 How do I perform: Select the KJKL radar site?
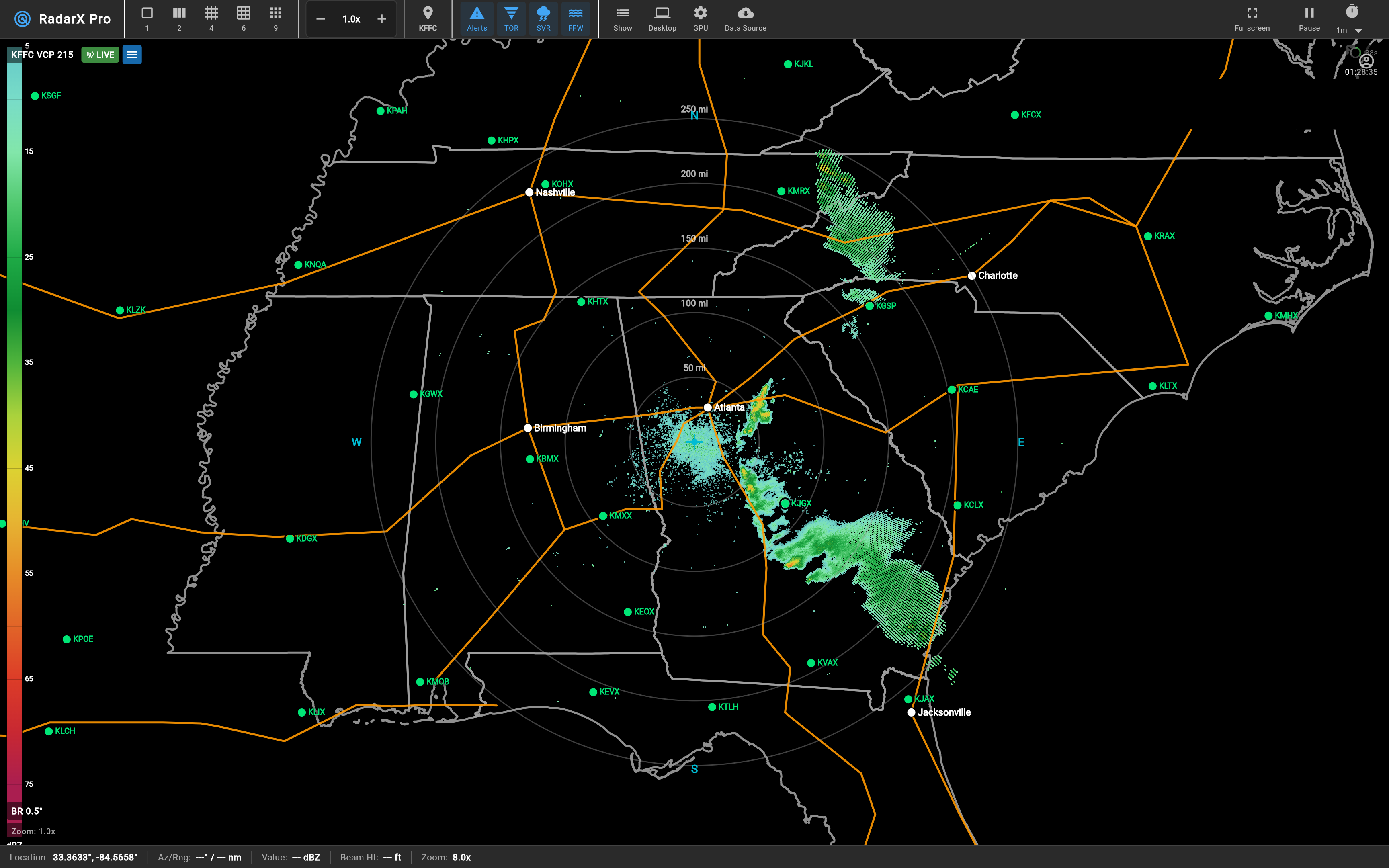click(x=788, y=64)
